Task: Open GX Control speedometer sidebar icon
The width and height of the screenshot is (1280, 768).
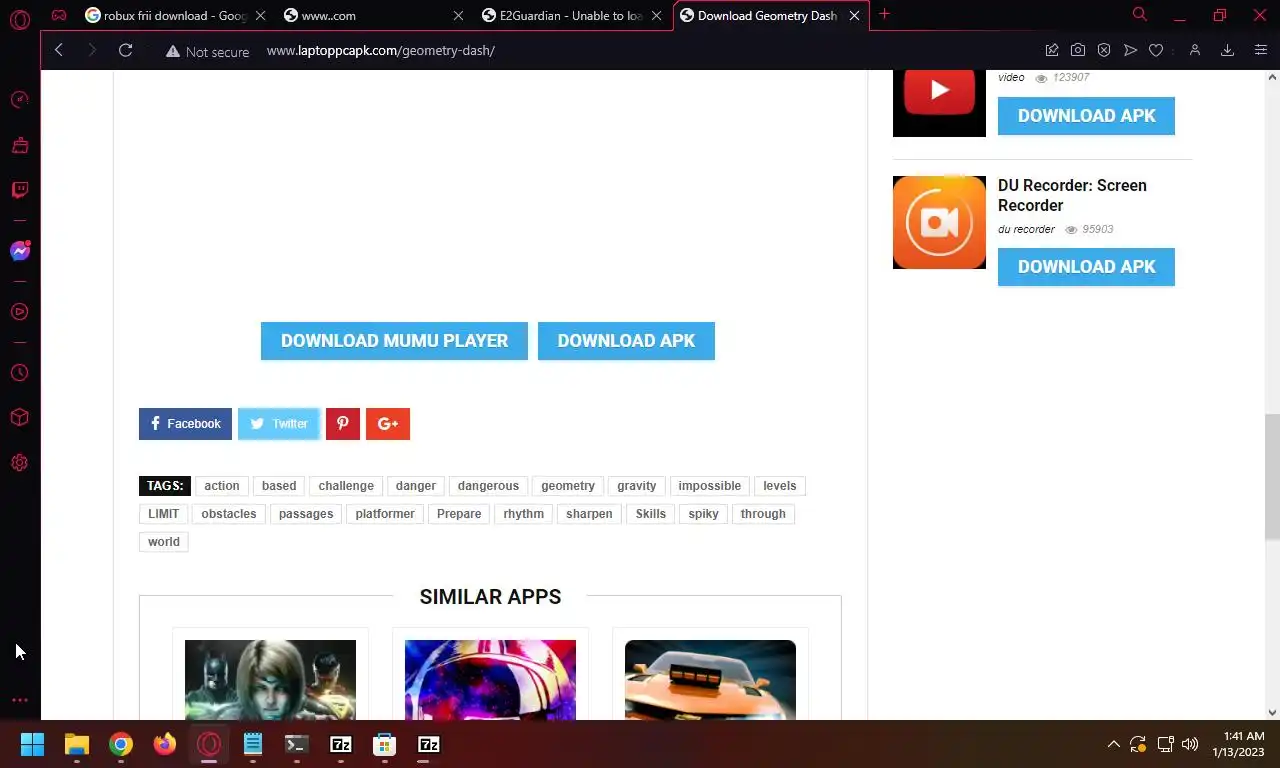Action: 19,100
